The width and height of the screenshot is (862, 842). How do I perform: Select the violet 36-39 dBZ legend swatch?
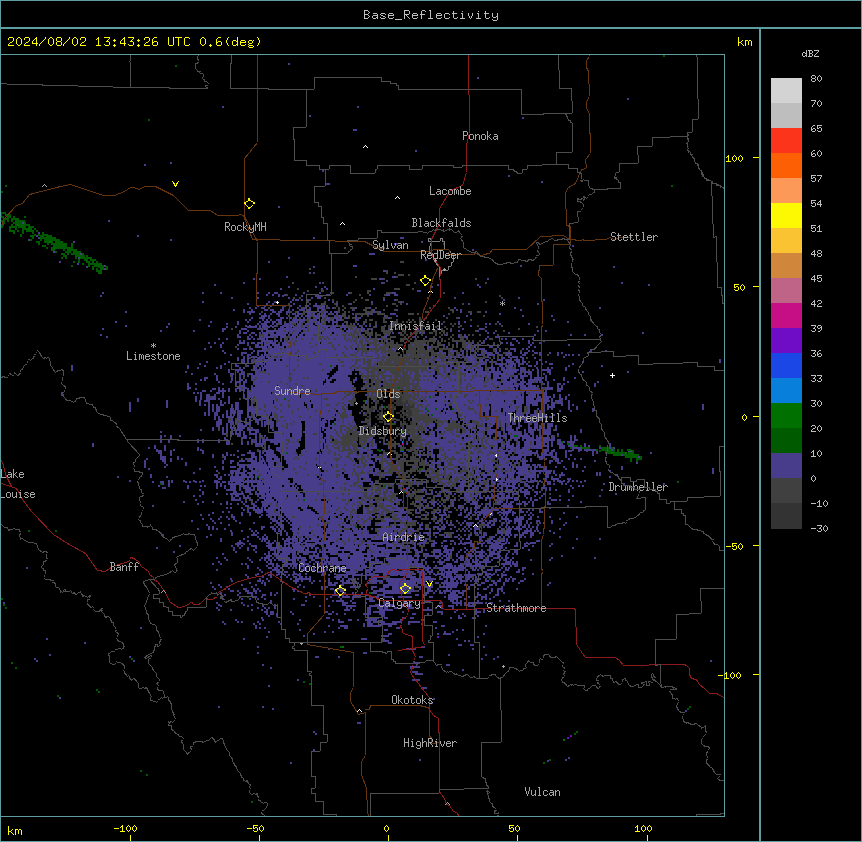tap(786, 341)
